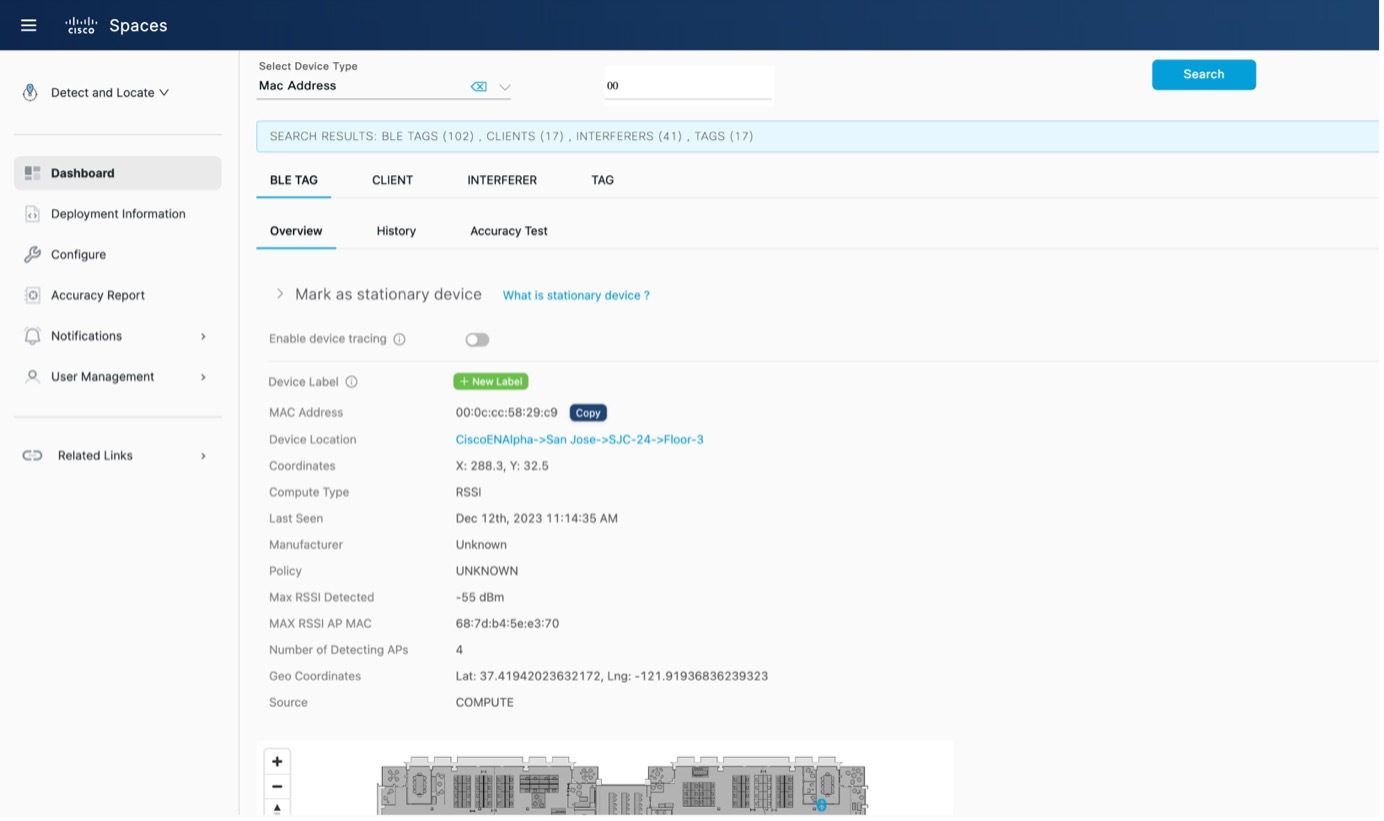Click Compute Type value RSSI

point(470,493)
